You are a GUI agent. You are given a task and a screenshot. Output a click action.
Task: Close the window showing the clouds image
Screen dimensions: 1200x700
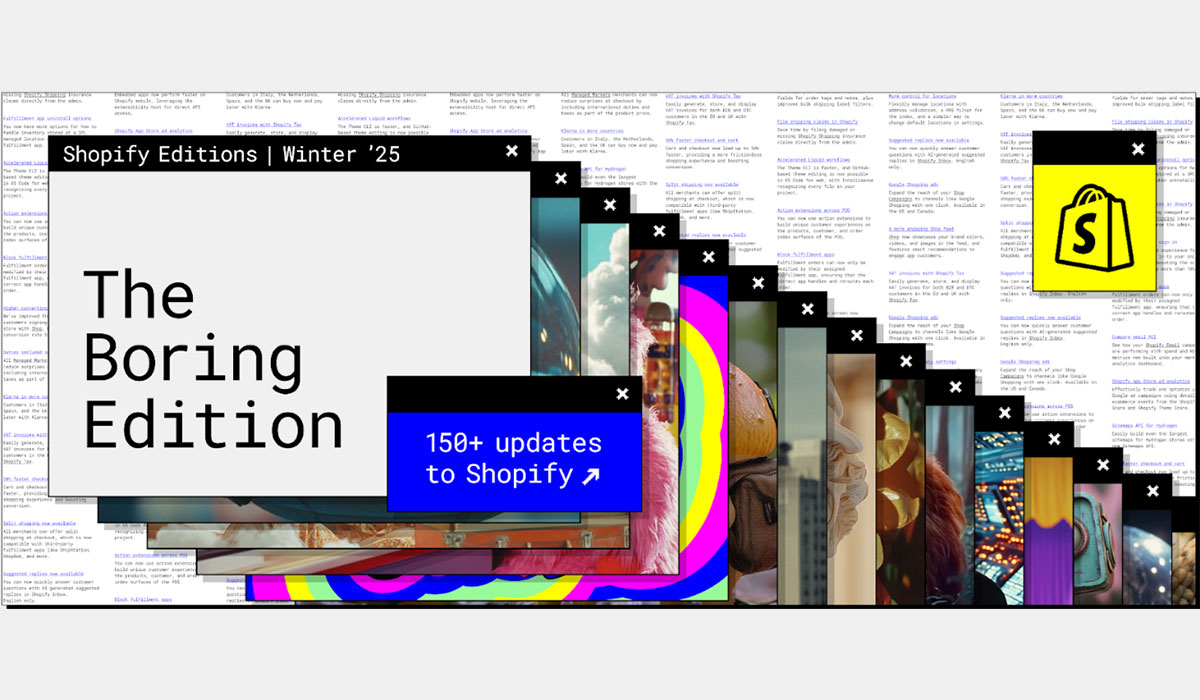pos(609,203)
